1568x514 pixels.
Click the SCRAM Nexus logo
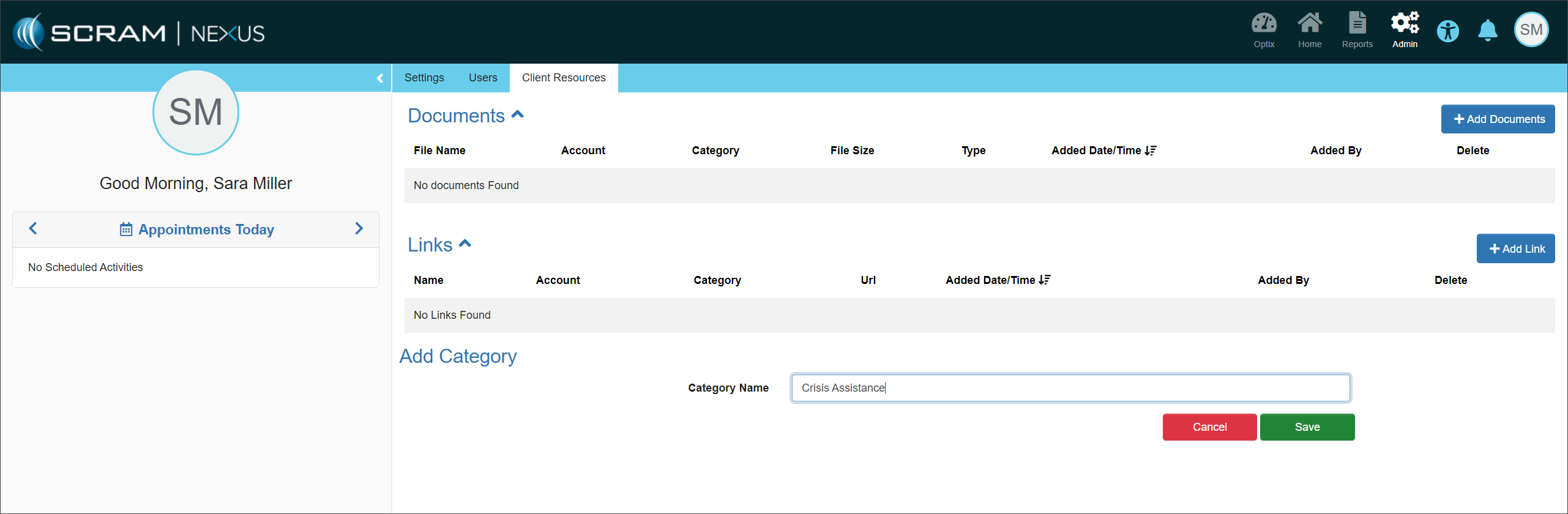pos(140,32)
